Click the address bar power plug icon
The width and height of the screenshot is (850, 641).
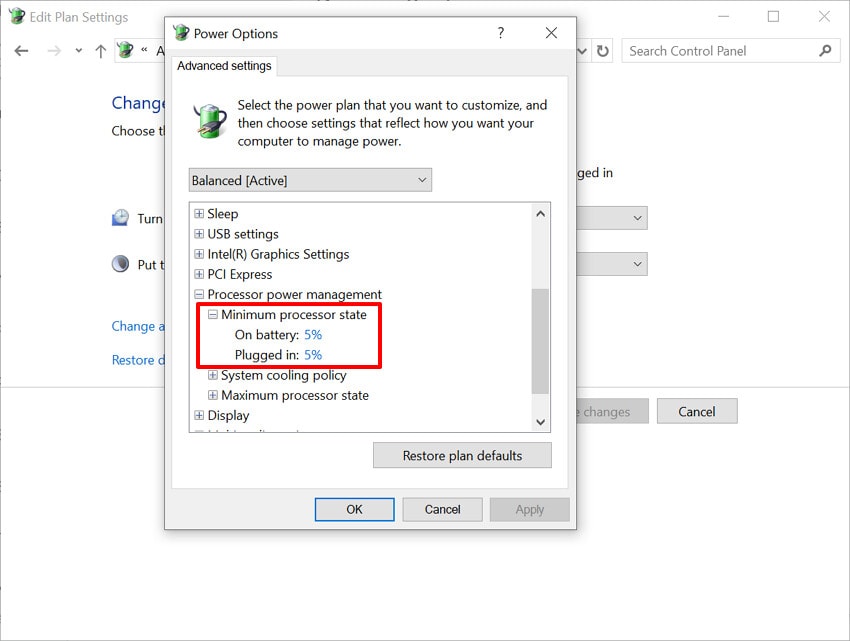[126, 50]
